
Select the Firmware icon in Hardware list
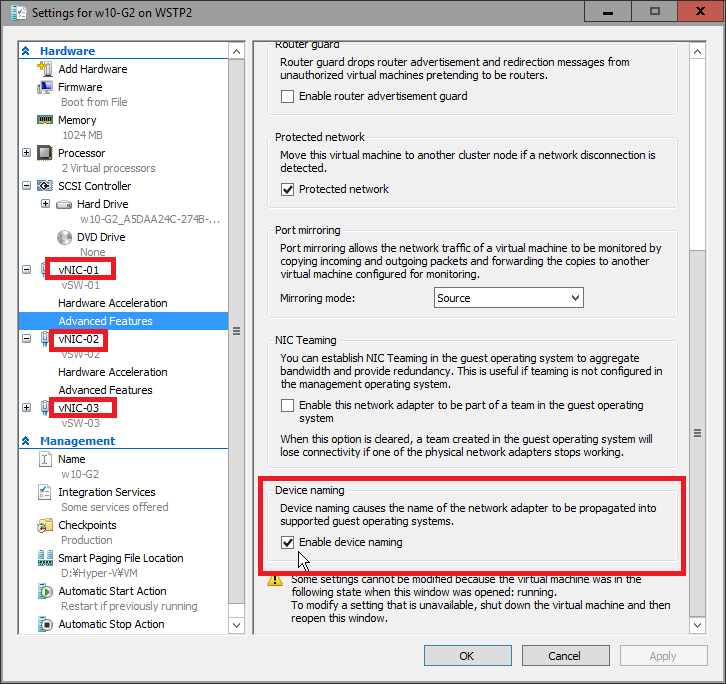[44, 87]
